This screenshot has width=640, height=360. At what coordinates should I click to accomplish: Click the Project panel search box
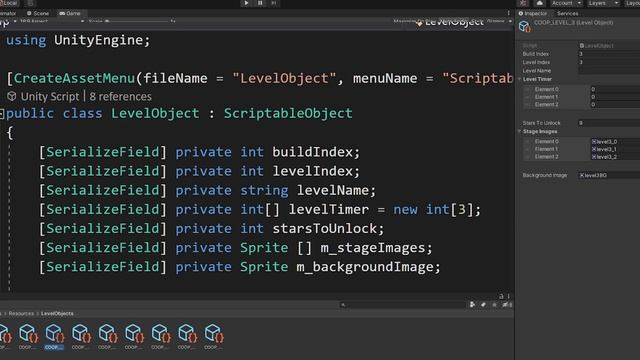402,304
